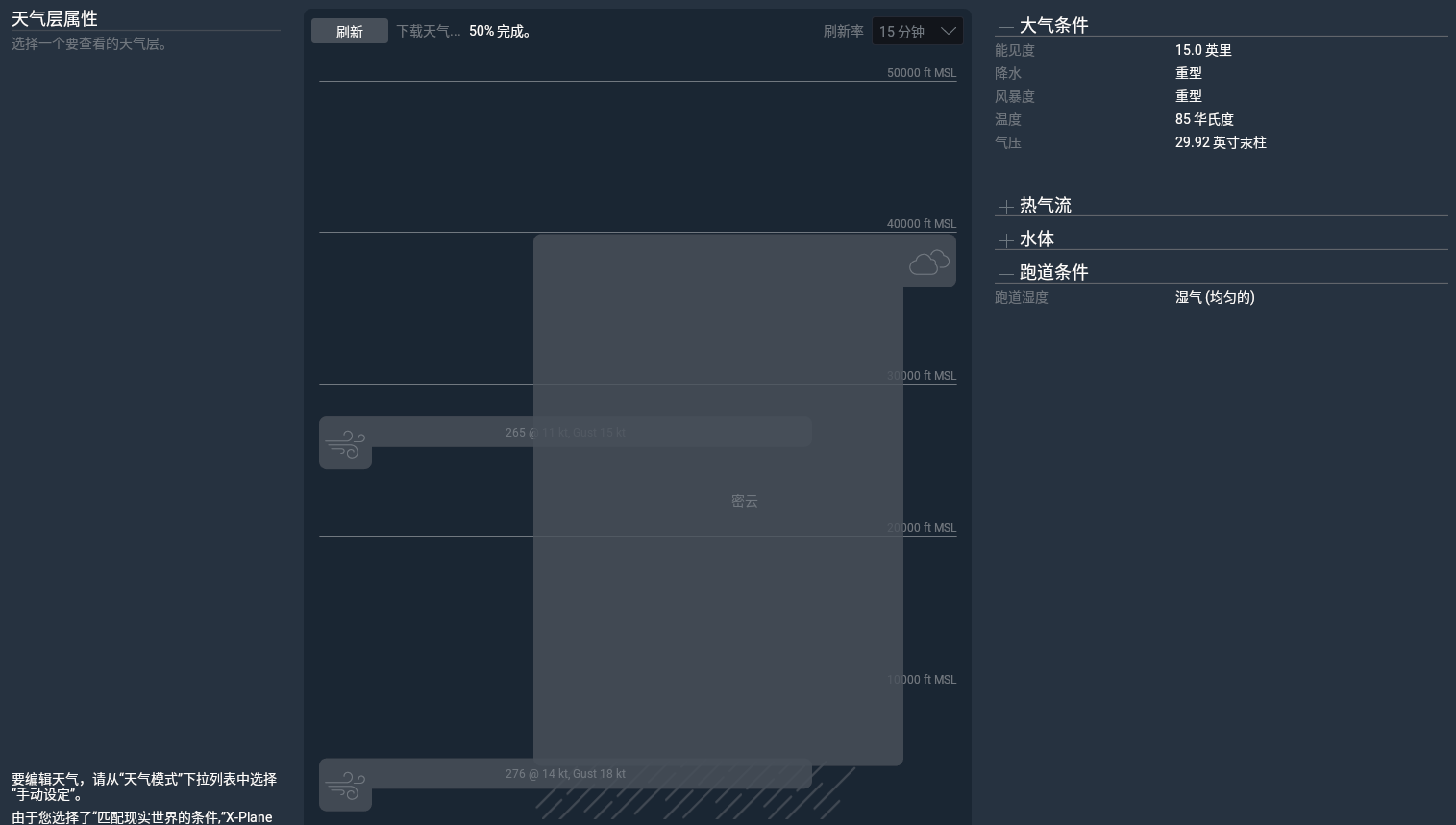This screenshot has height=825, width=1456.
Task: Click the 50% 完成 download status text
Action: tap(500, 32)
